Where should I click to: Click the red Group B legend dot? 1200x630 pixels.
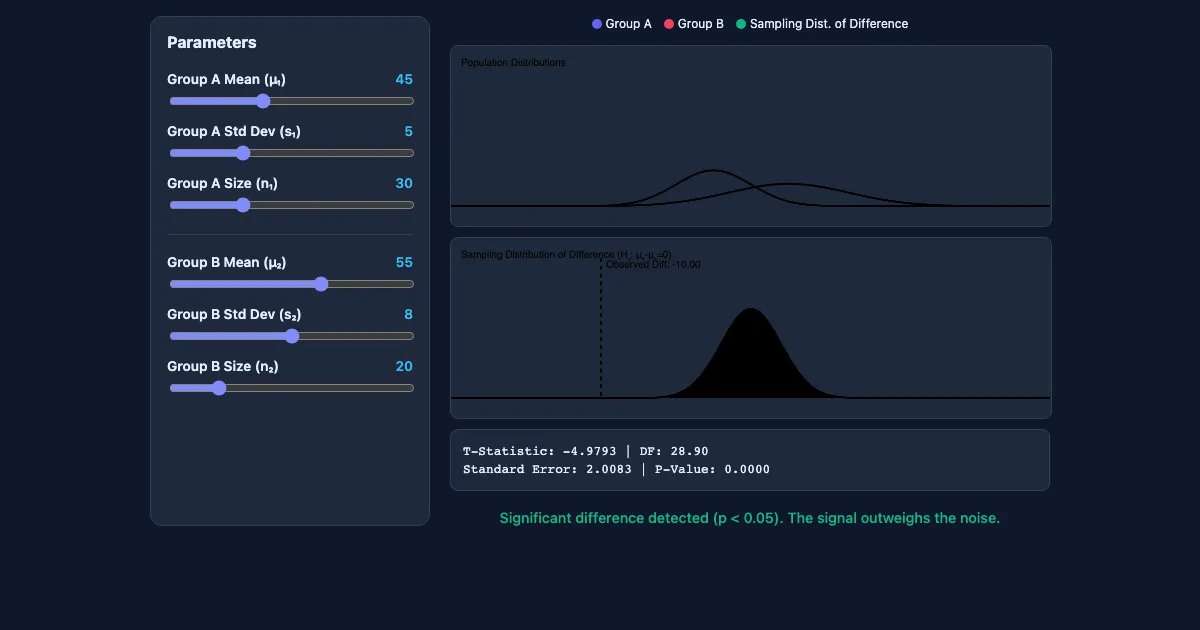pyautogui.click(x=669, y=24)
